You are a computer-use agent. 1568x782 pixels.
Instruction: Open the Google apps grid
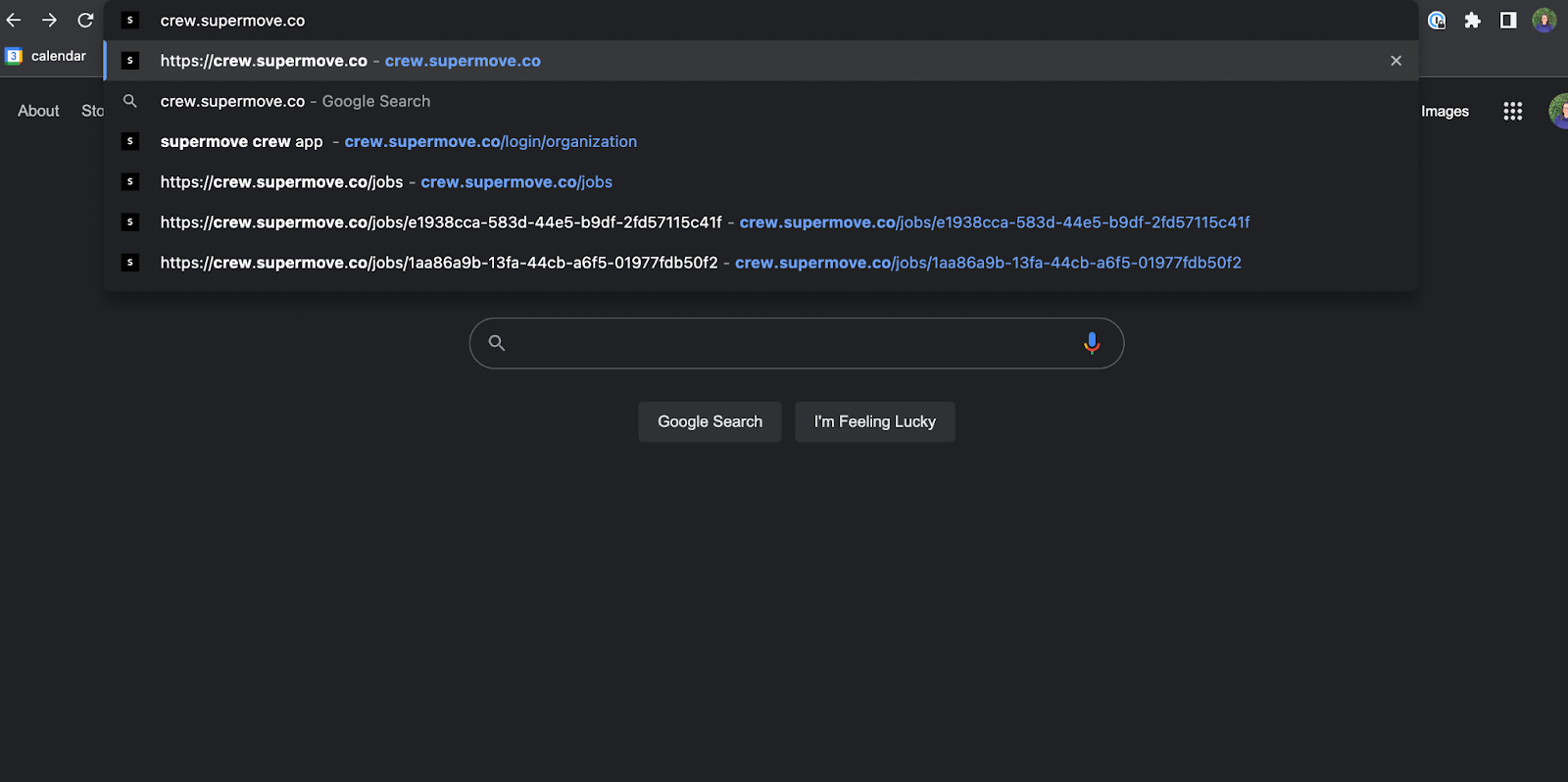[x=1512, y=112]
